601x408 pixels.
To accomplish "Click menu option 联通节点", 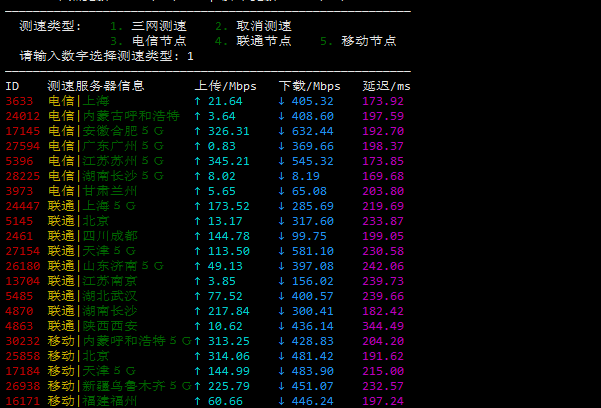I will 264,41.
